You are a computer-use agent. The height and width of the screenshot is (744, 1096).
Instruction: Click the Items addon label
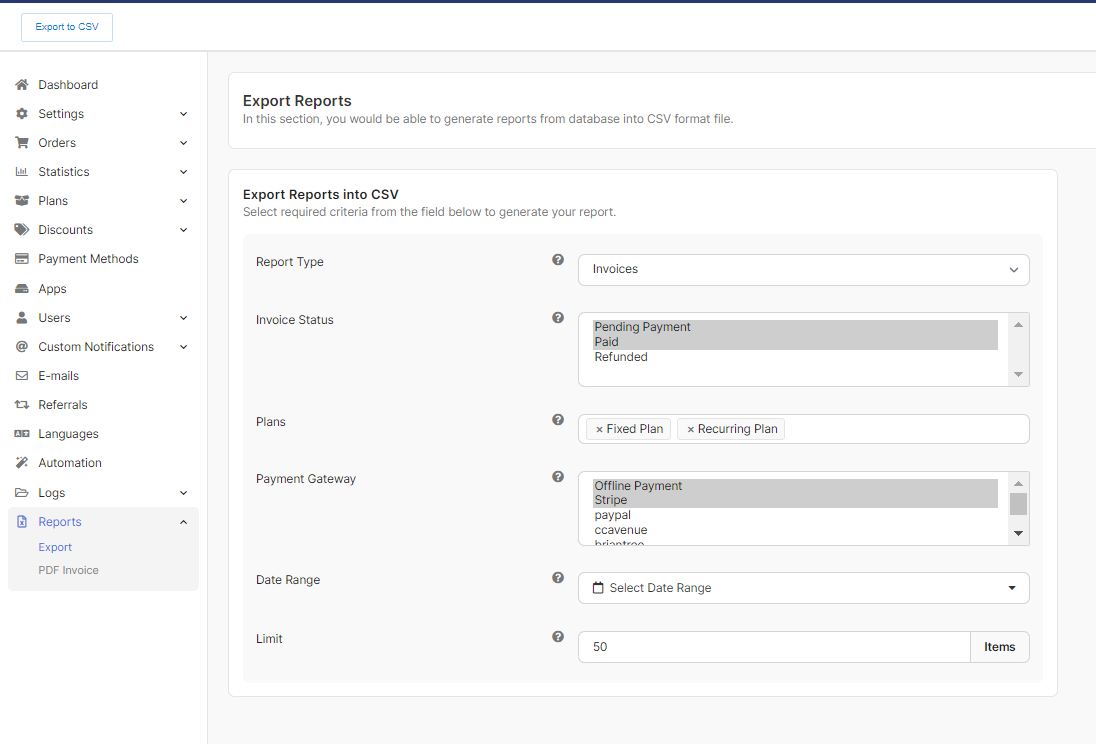click(1000, 647)
